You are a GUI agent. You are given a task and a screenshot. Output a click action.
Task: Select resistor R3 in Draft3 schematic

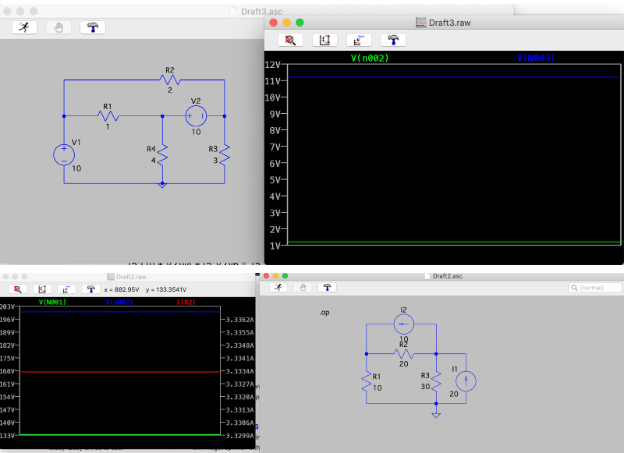[x=224, y=155]
